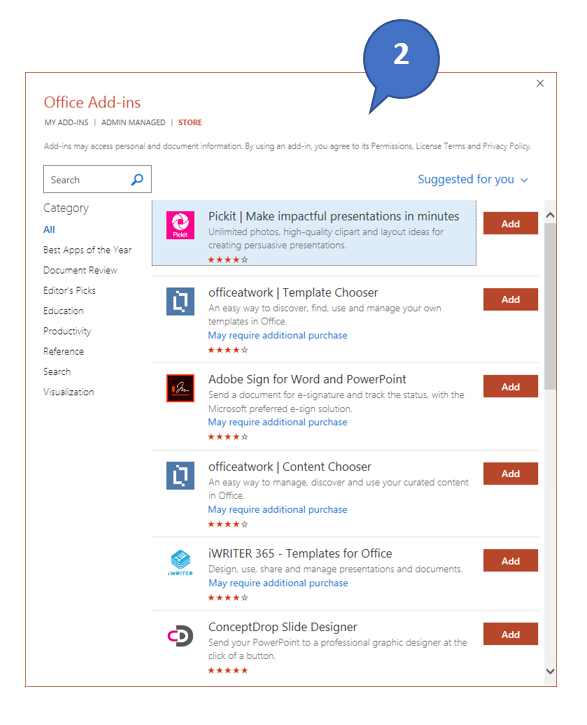This screenshot has height=725, width=587.
Task: Open the Suggested for you dropdown
Action: click(473, 179)
